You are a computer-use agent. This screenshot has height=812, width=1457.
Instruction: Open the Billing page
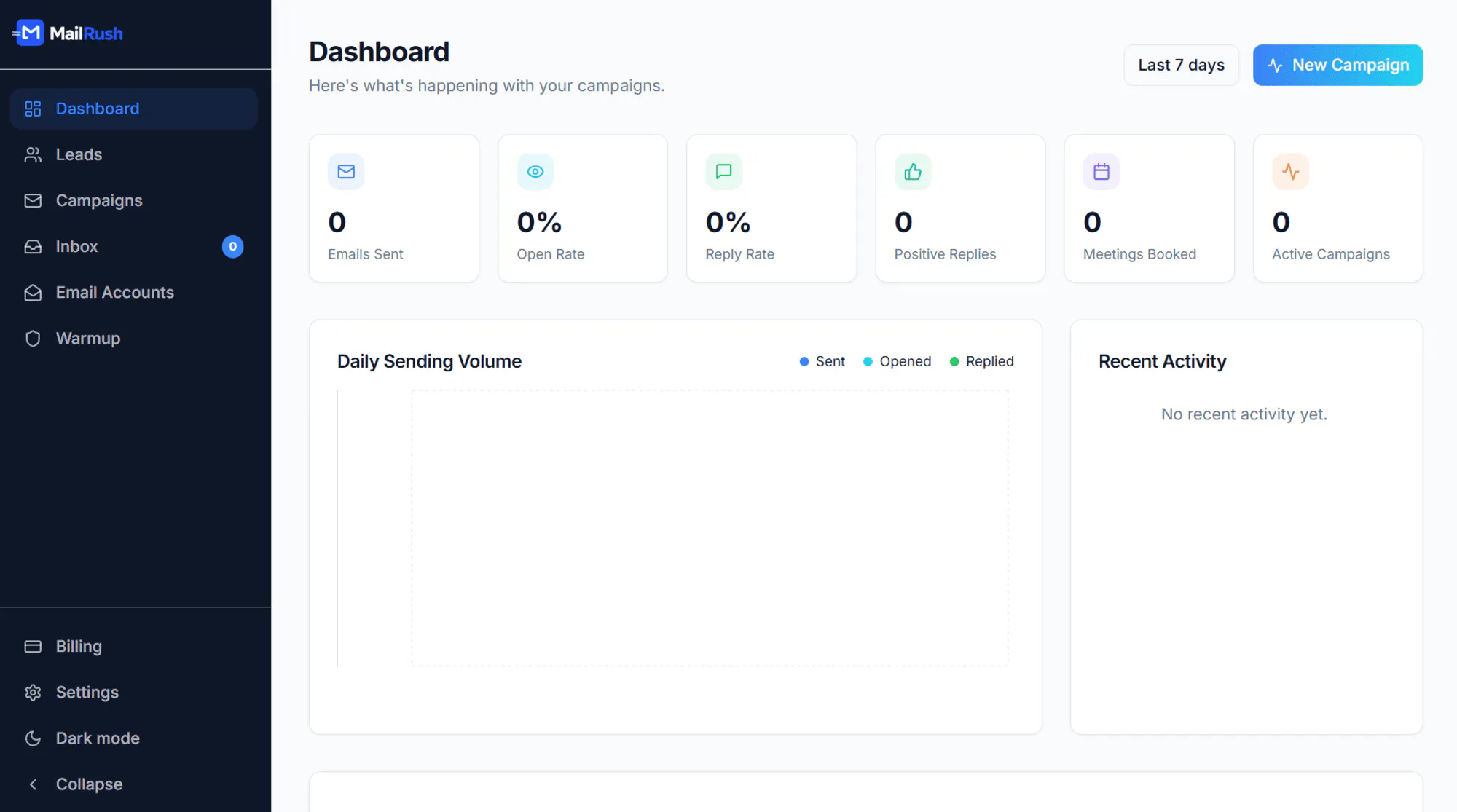tap(134, 647)
